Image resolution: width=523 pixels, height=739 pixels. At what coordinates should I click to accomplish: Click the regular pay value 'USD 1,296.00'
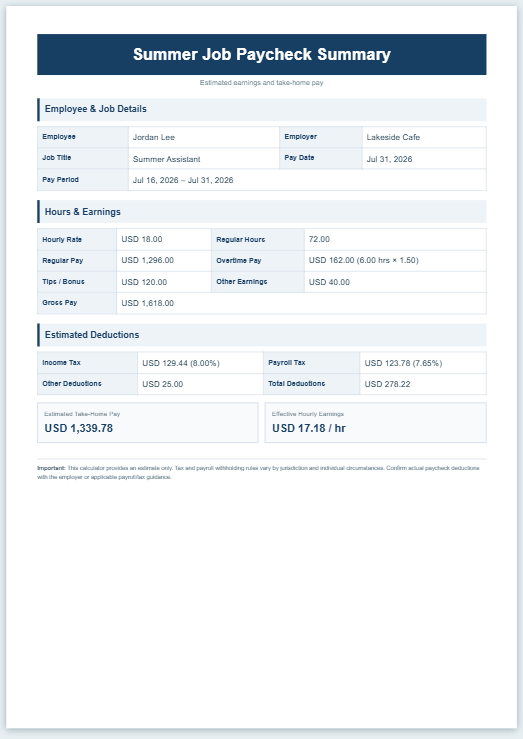[x=147, y=260]
